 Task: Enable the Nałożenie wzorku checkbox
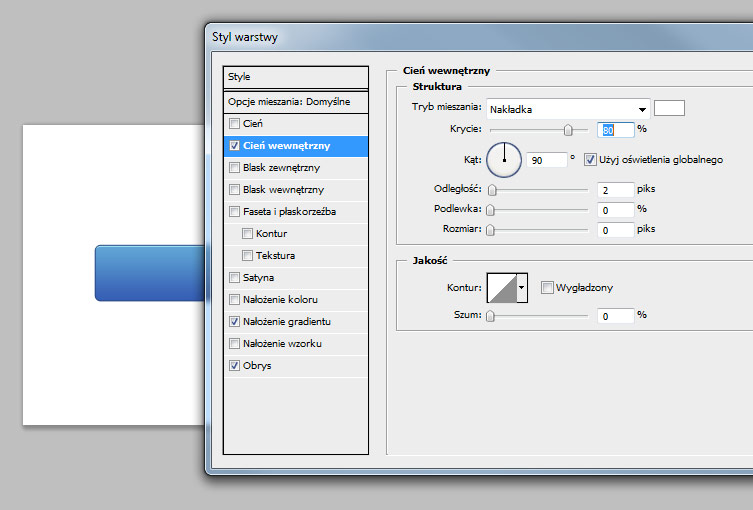pos(234,343)
